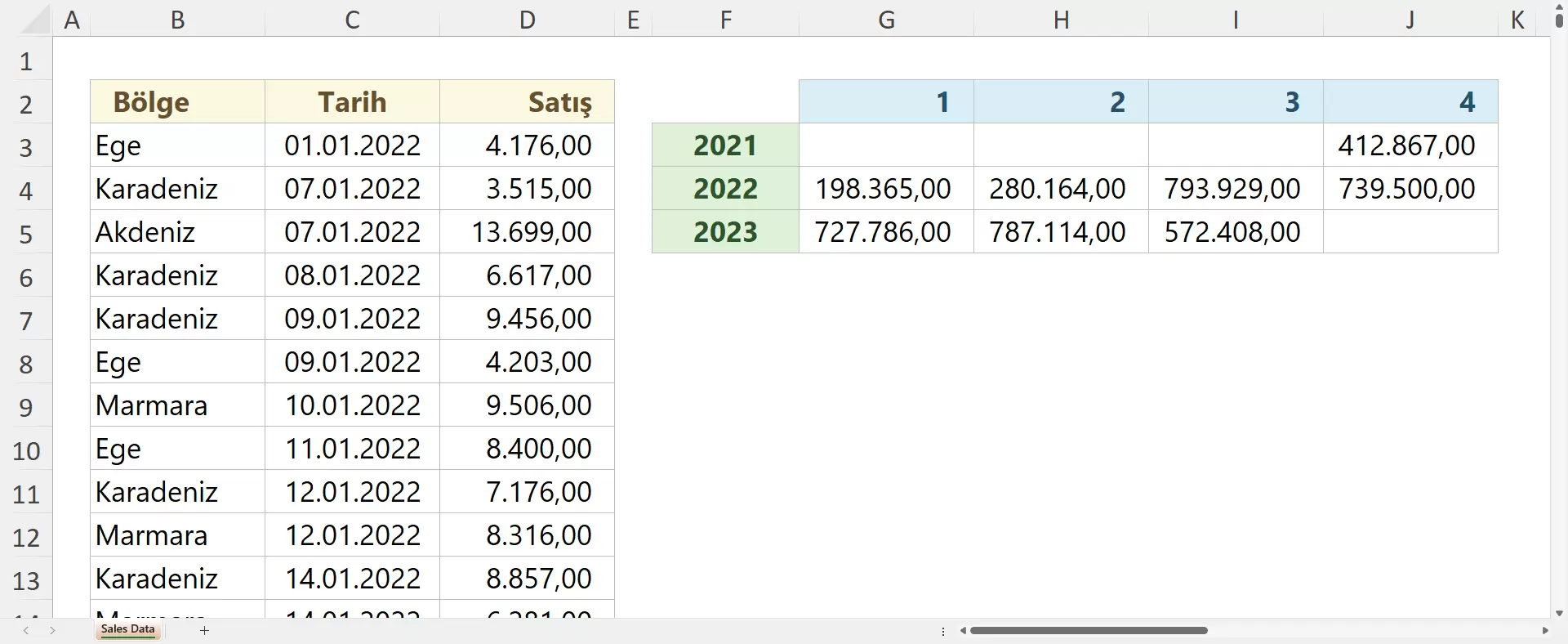Click the select-all corner triangle
The height and width of the screenshot is (644, 1568).
point(36,20)
